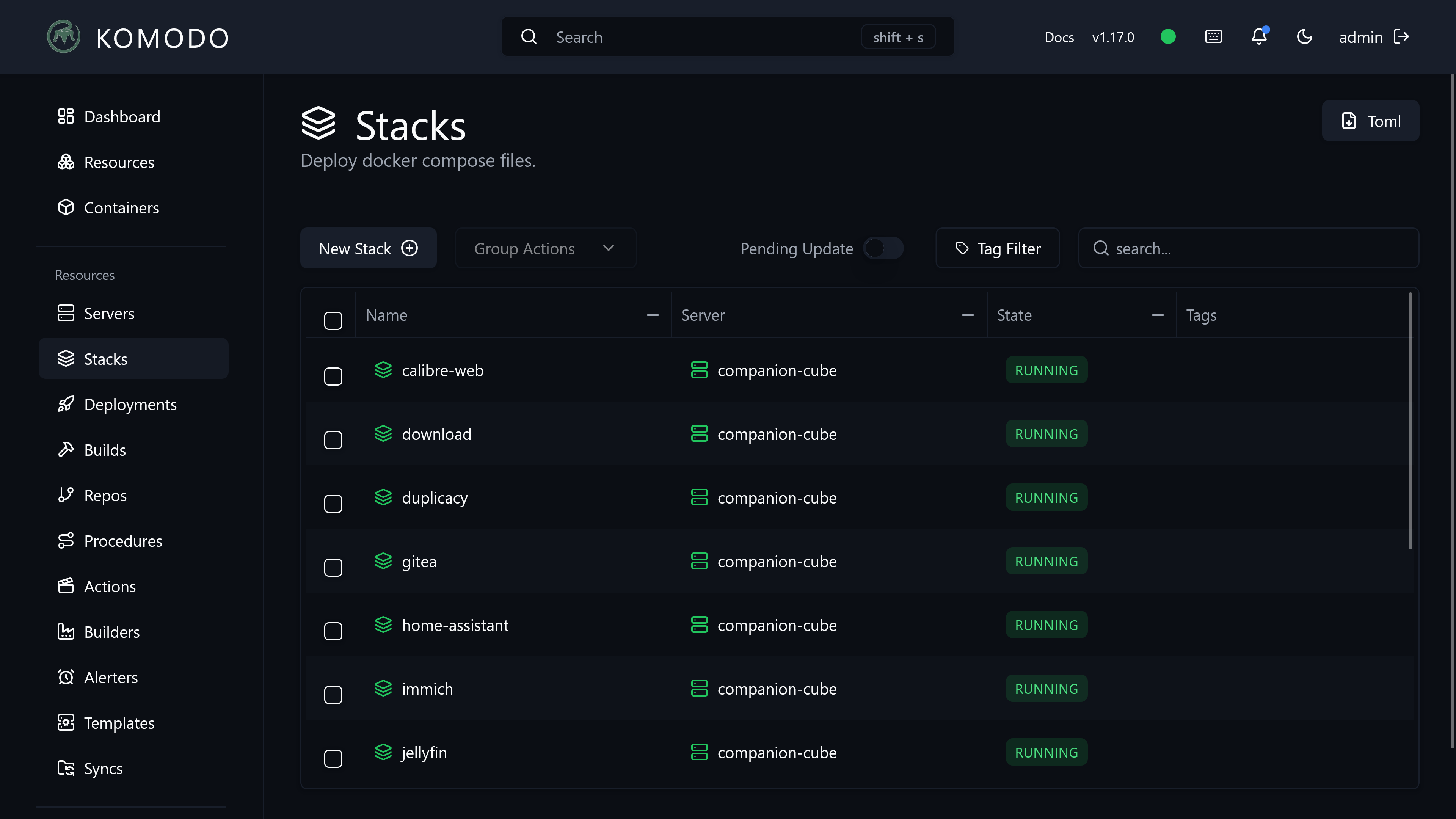Open the Docs link

pos(1059,37)
